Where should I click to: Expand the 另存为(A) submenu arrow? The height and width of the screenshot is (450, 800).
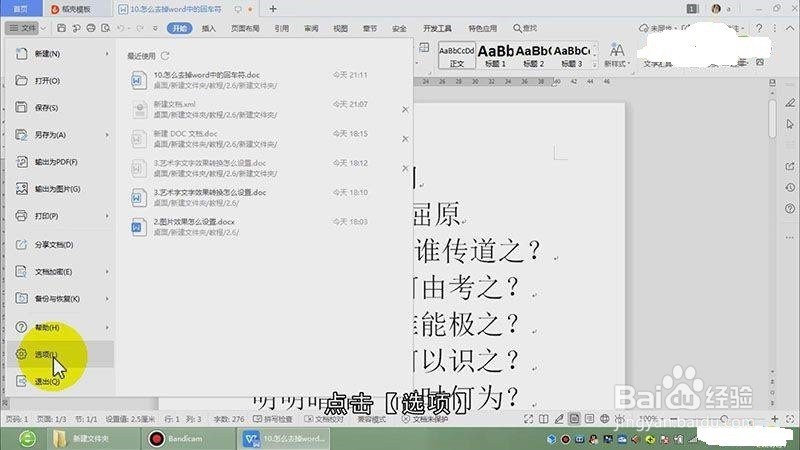pos(107,135)
